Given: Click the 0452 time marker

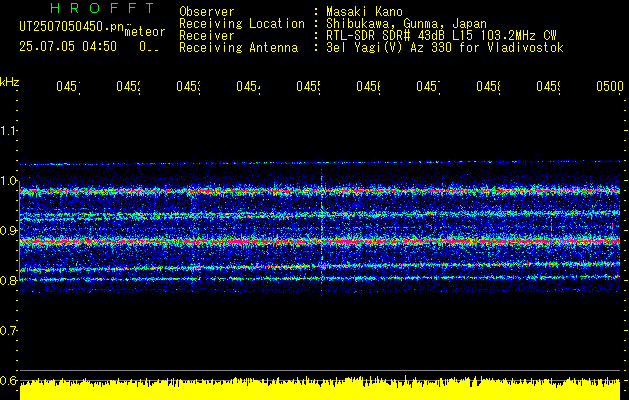Looking at the screenshot, I should pyautogui.click(x=128, y=86).
